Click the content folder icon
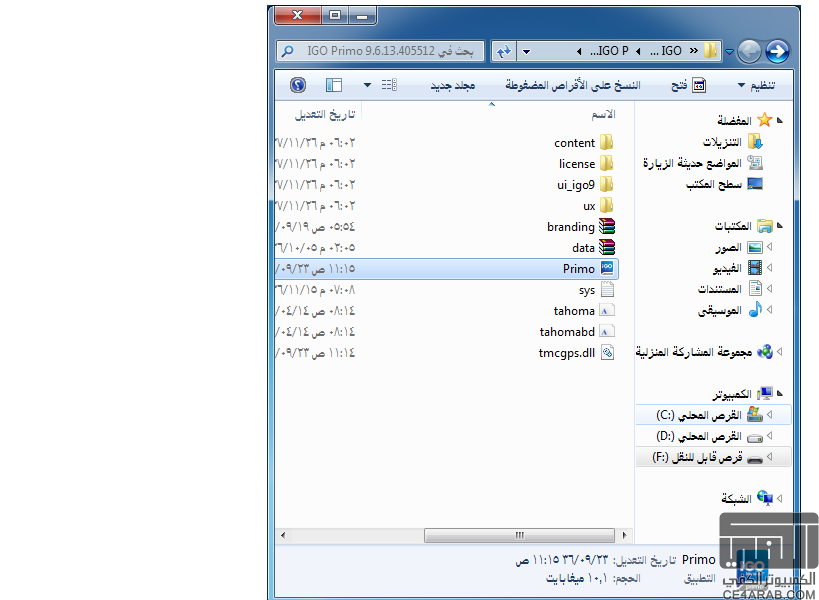Screen dimensions: 819x600 tap(606, 142)
